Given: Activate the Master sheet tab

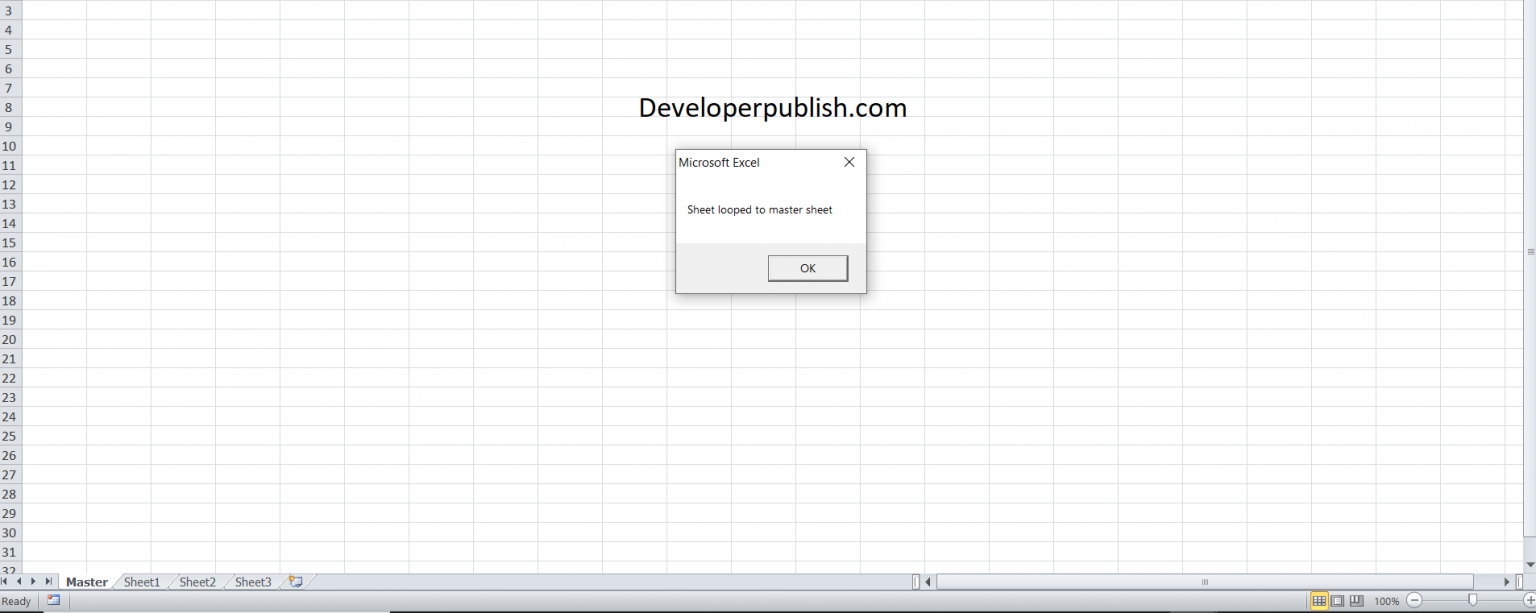Looking at the screenshot, I should click(x=87, y=582).
